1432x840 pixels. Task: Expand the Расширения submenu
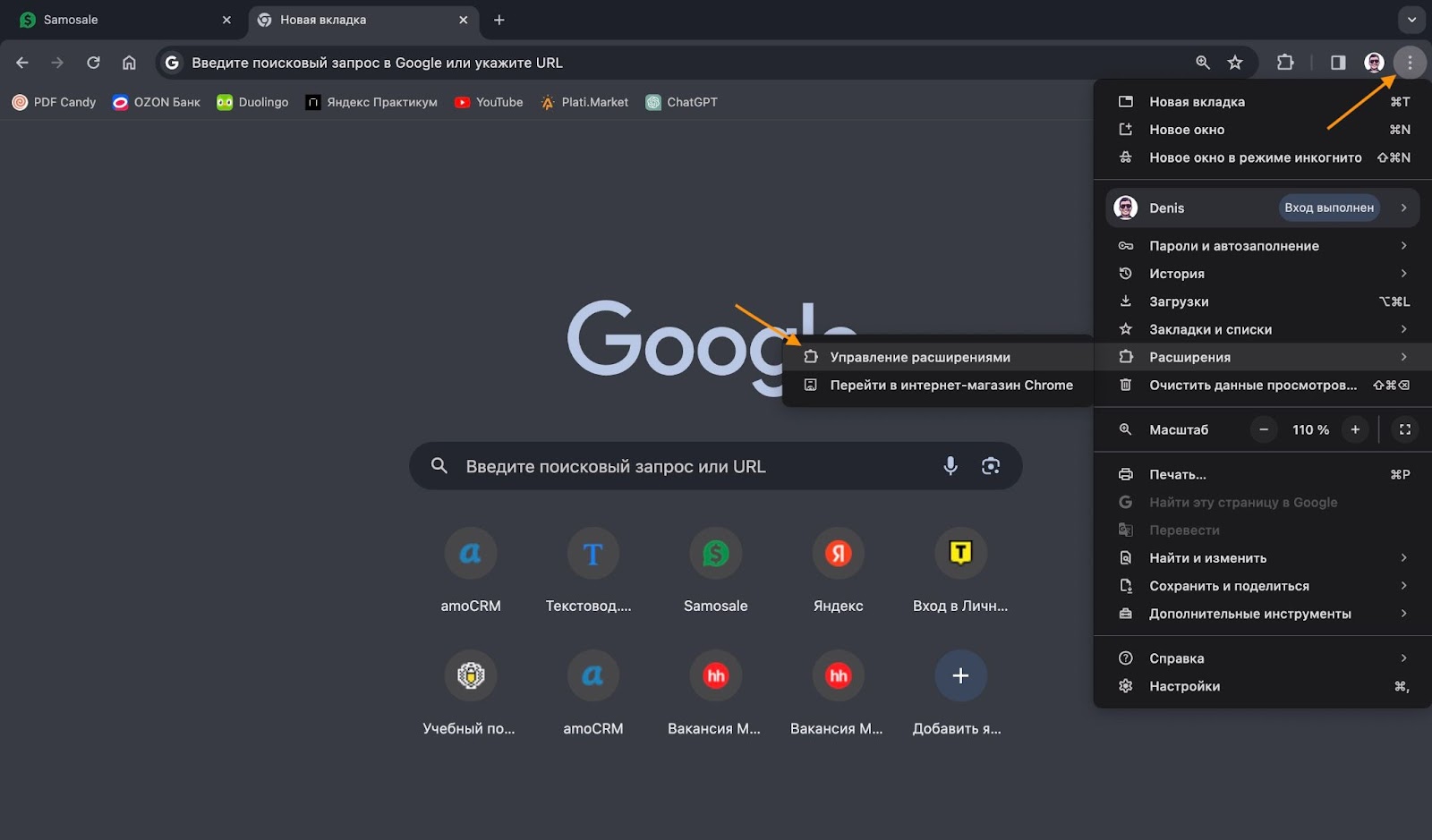1263,357
